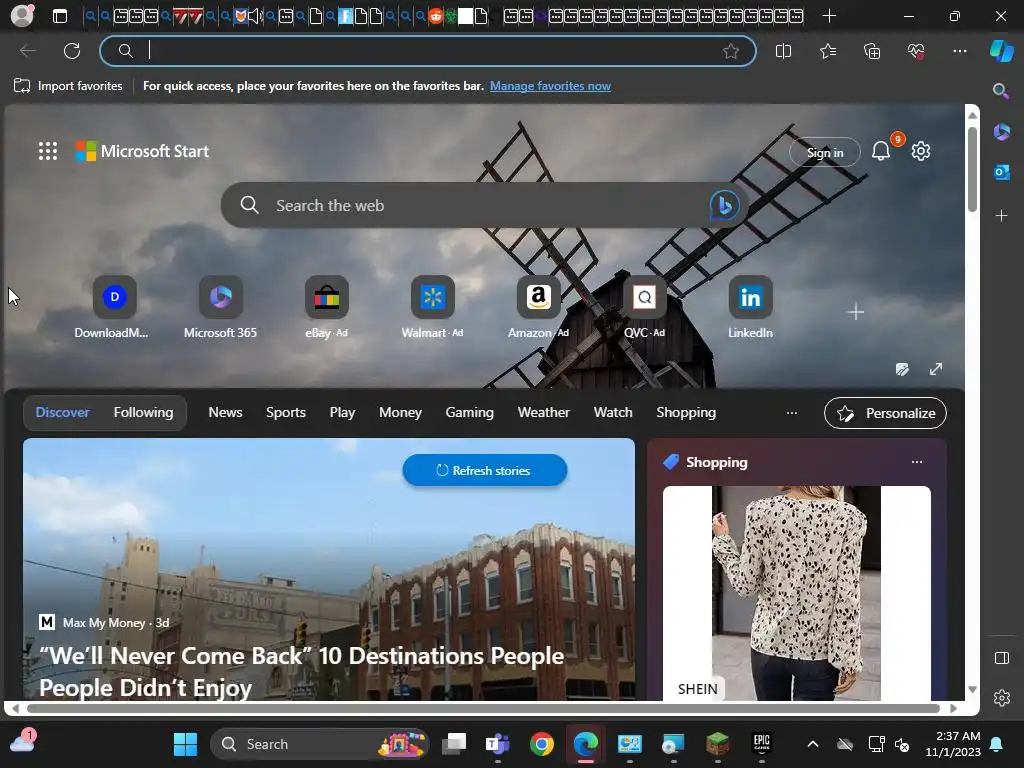
Task: Open the Copilot icon in top corner
Action: pyautogui.click(x=1001, y=51)
